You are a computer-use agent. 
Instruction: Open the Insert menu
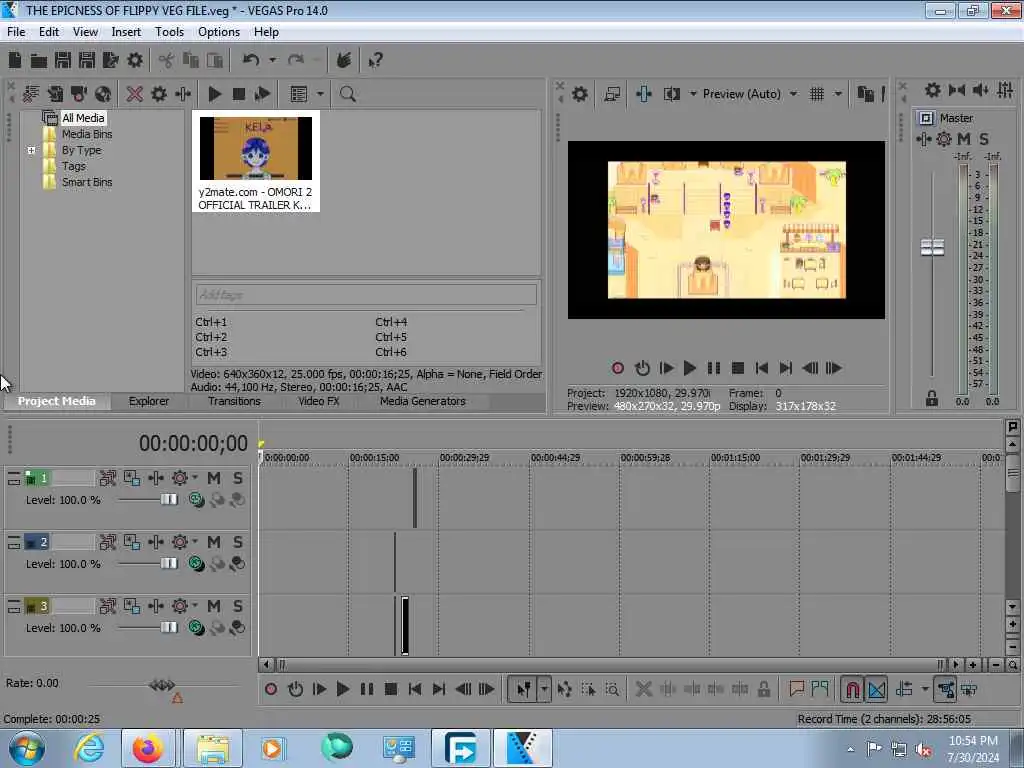coord(126,32)
